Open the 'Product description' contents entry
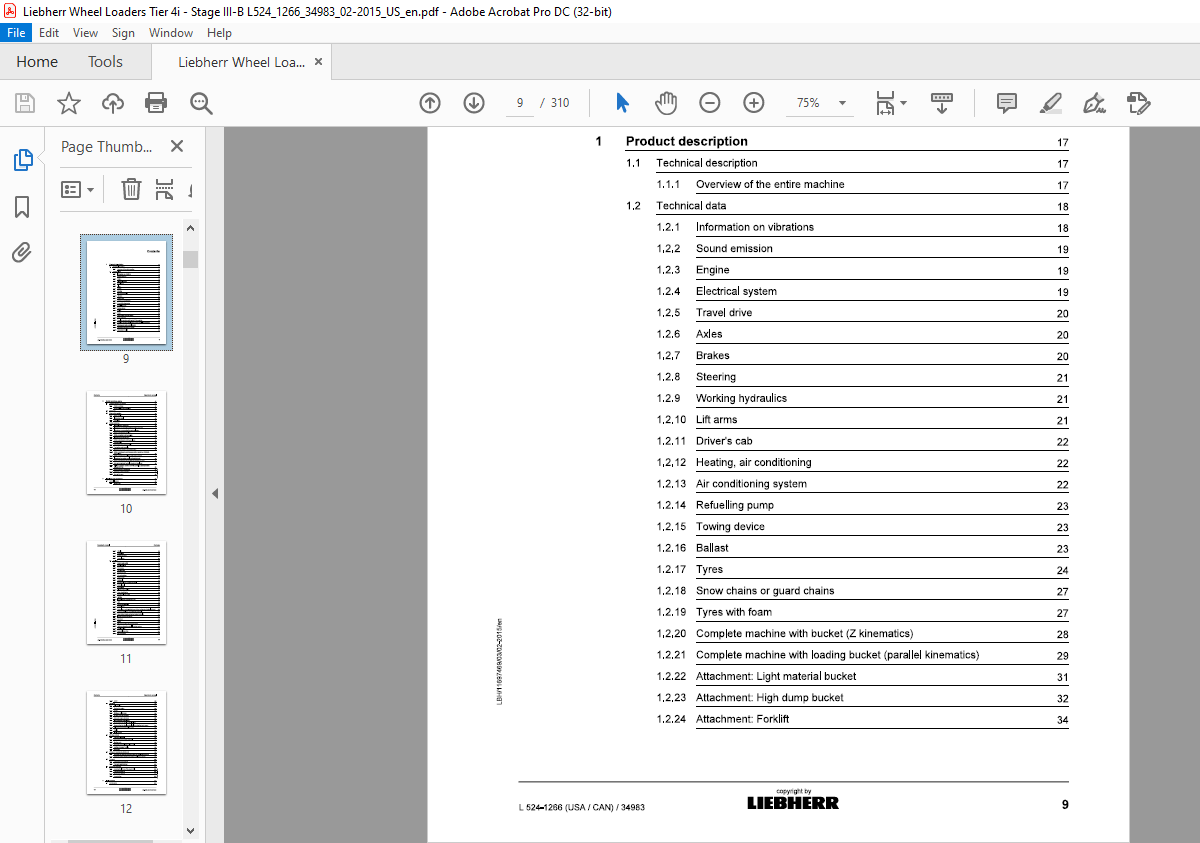 [x=686, y=141]
